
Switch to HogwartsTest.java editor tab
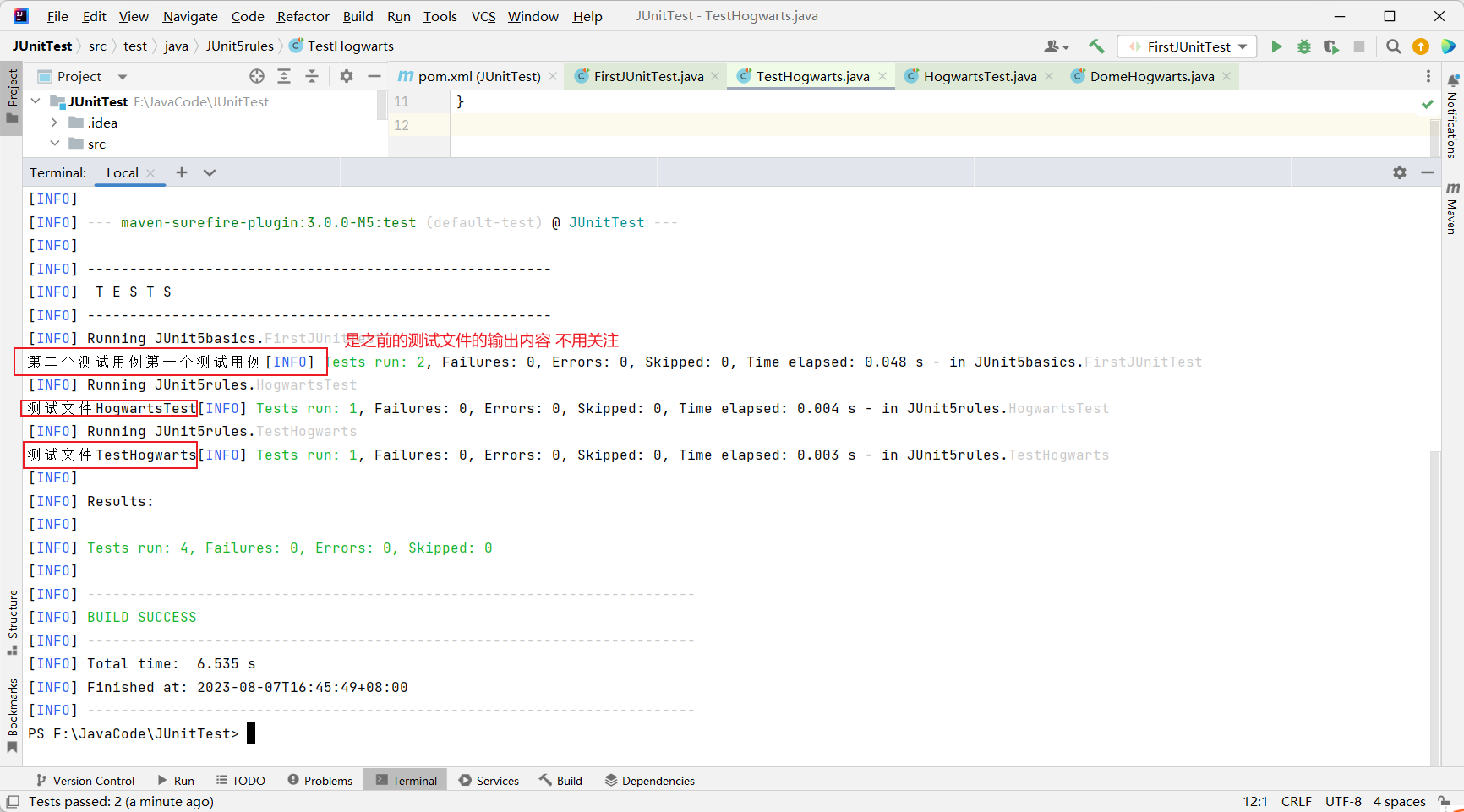[979, 76]
